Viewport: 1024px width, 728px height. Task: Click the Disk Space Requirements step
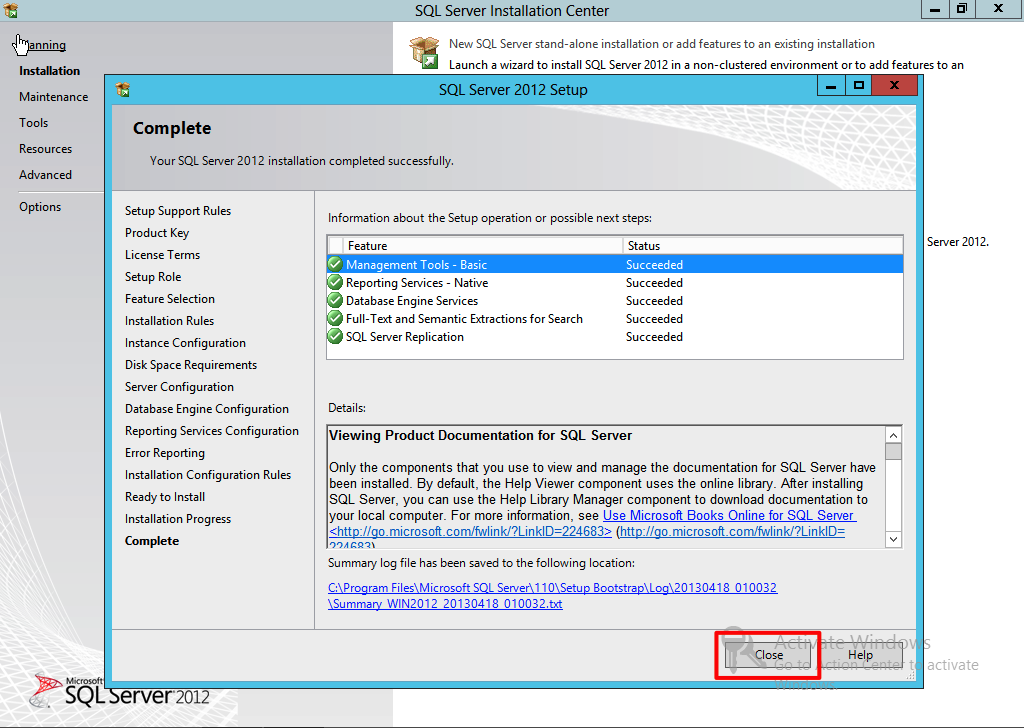[x=191, y=365]
